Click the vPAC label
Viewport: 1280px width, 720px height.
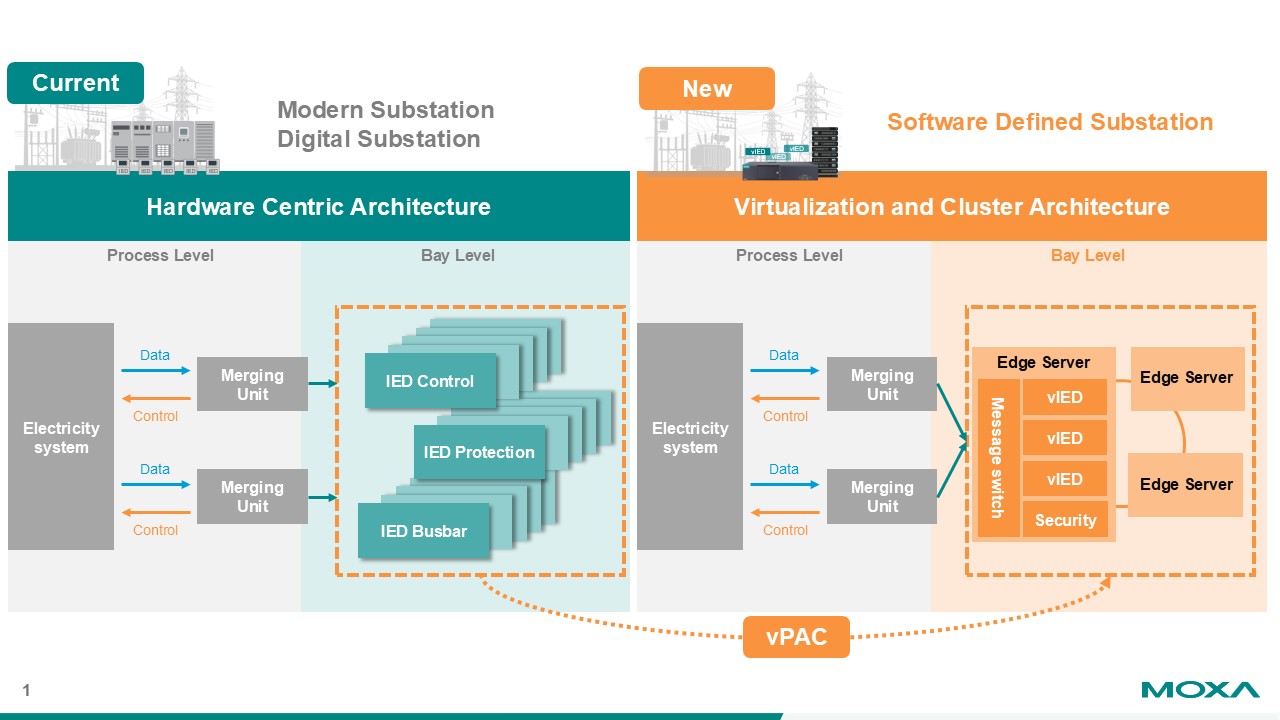pyautogui.click(x=796, y=637)
